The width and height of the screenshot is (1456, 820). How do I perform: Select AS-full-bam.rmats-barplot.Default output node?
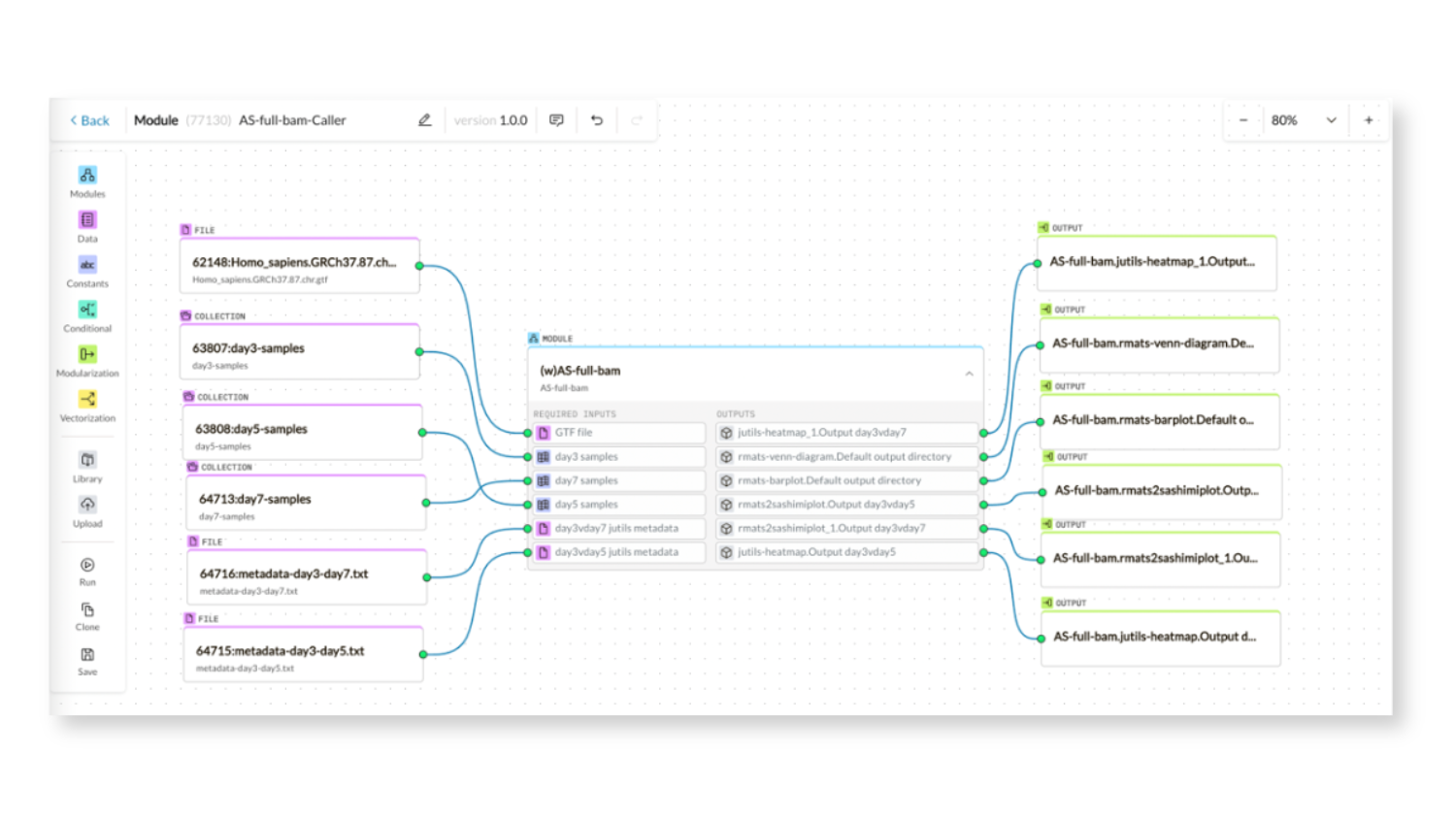click(x=1159, y=421)
